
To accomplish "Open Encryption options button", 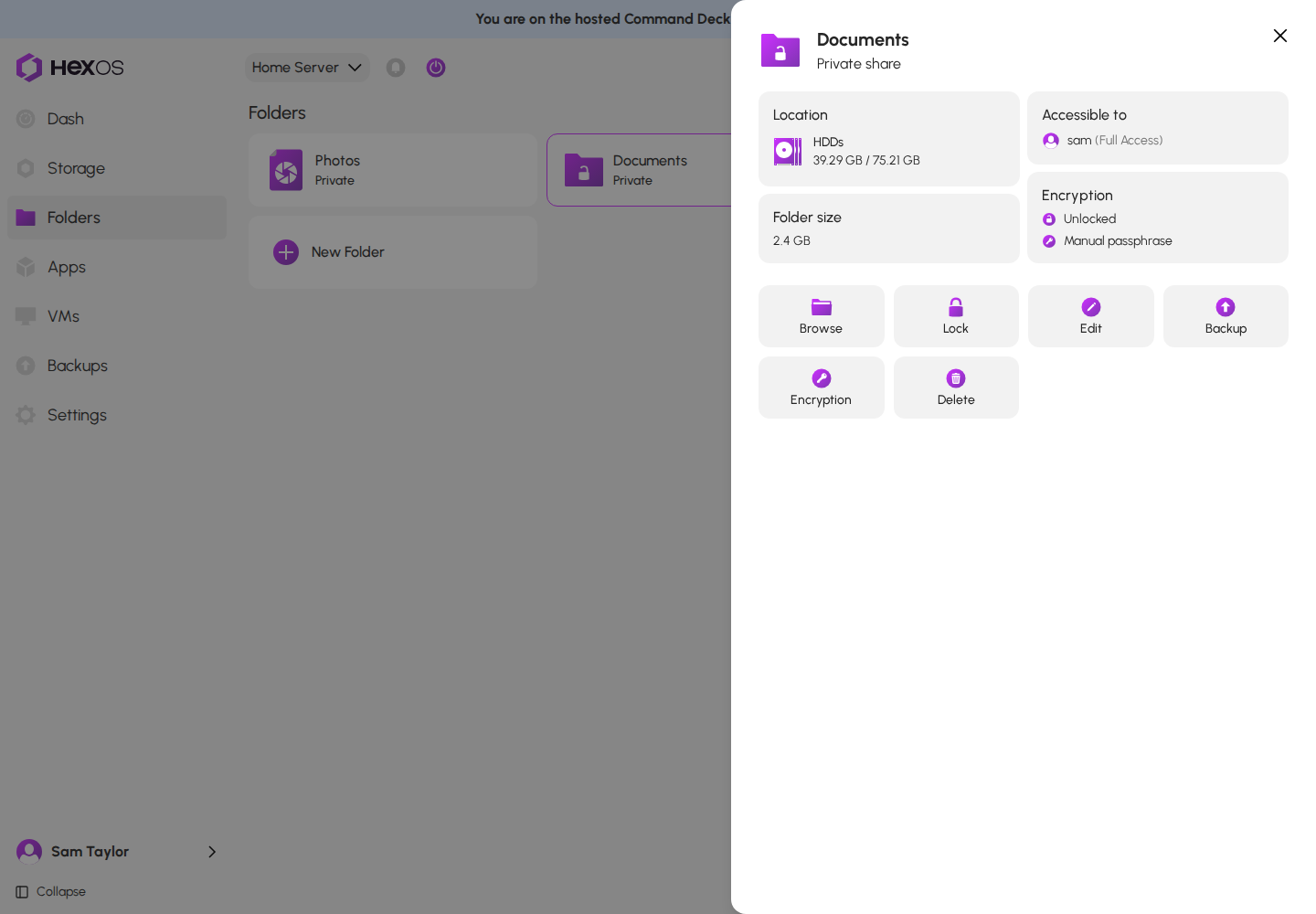I will click(822, 388).
